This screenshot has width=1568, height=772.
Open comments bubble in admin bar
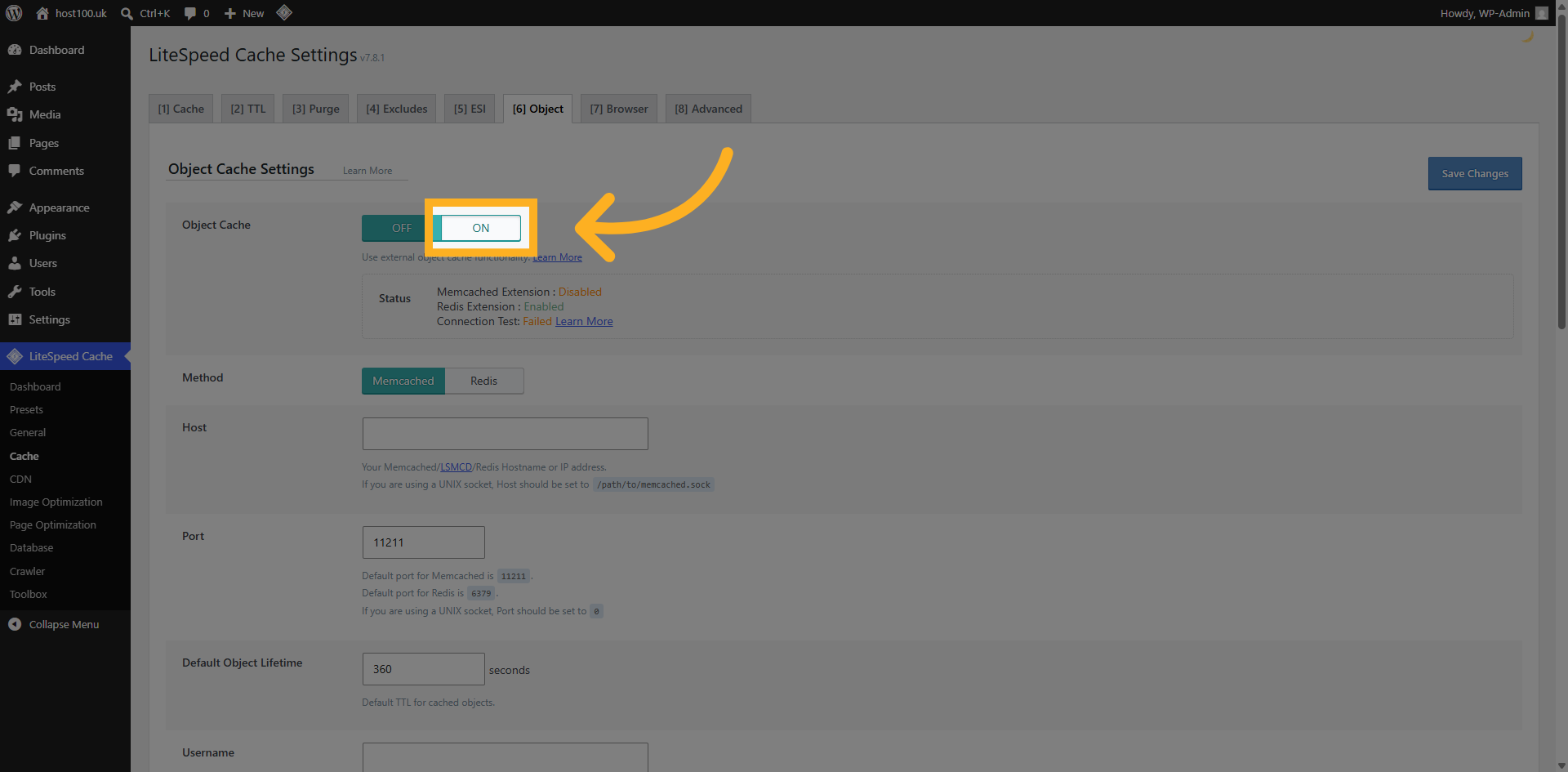[190, 13]
